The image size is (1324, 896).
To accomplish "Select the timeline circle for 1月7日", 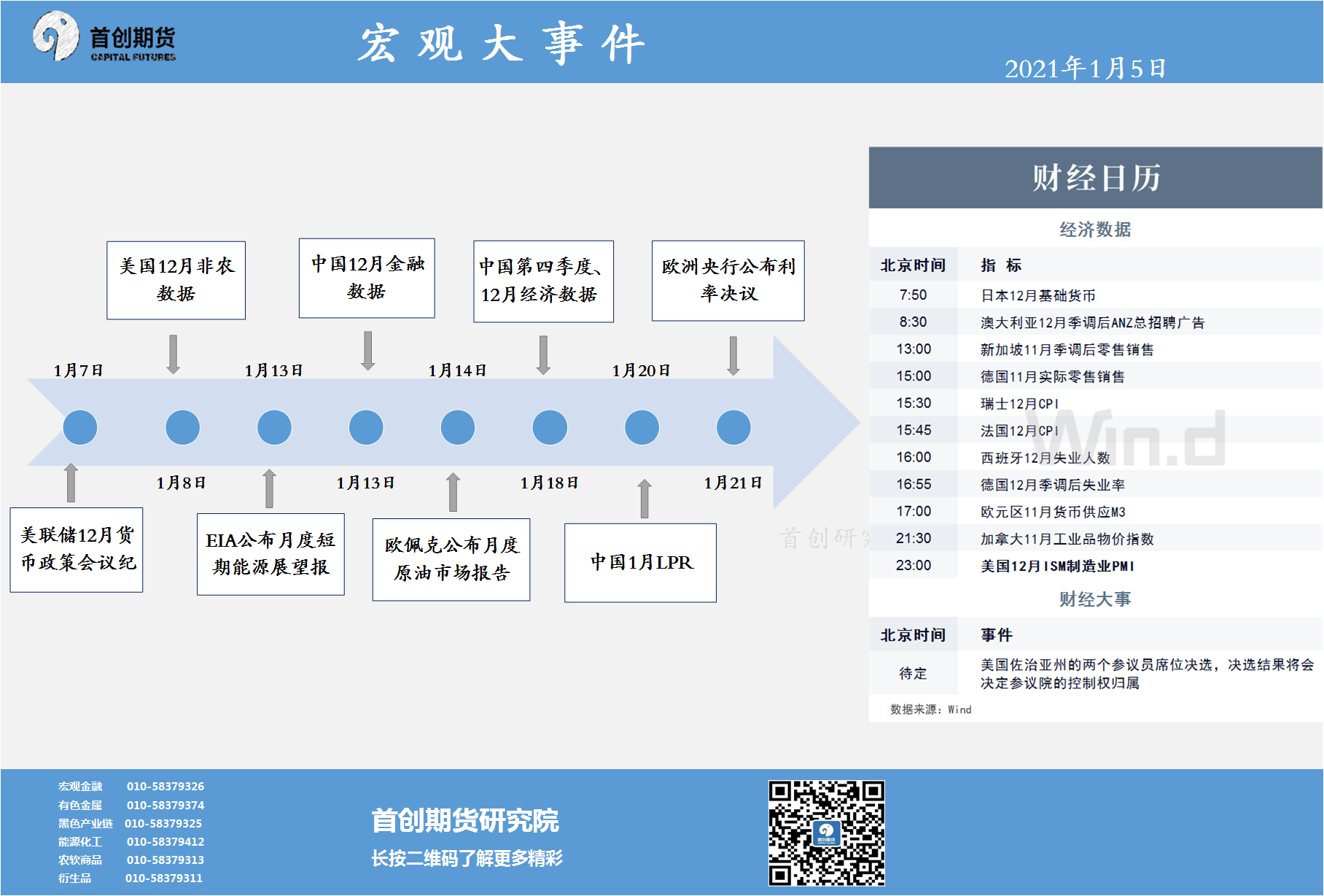I will (80, 427).
